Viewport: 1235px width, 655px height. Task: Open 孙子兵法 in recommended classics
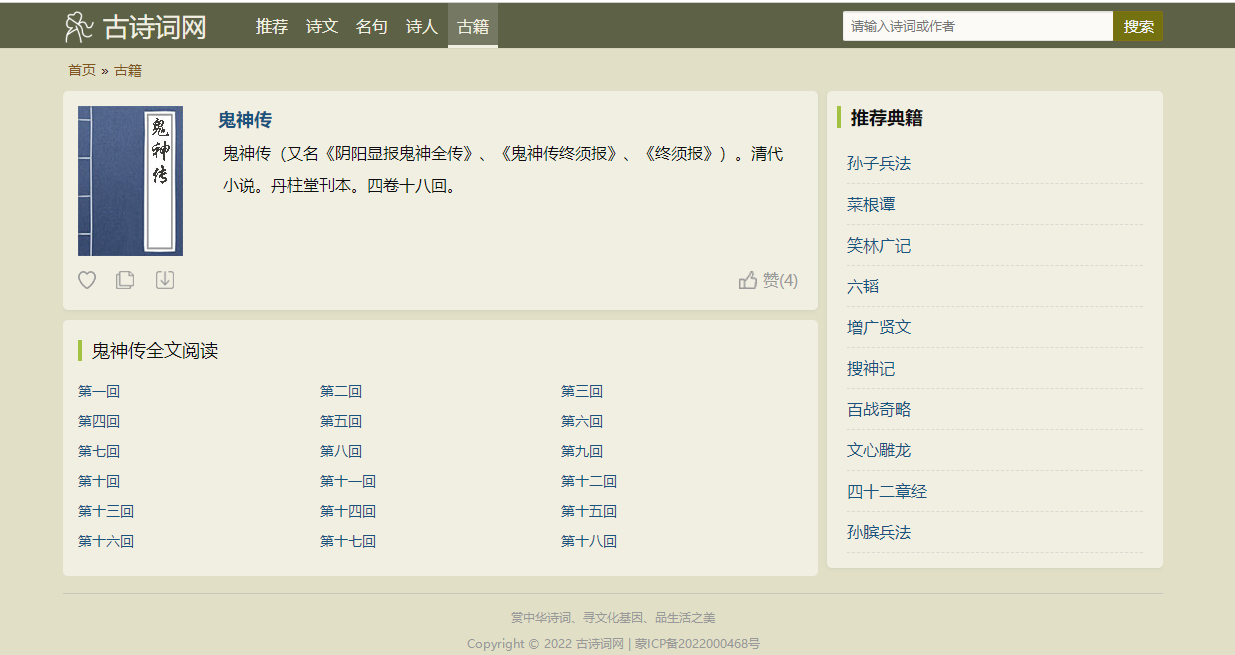[879, 163]
